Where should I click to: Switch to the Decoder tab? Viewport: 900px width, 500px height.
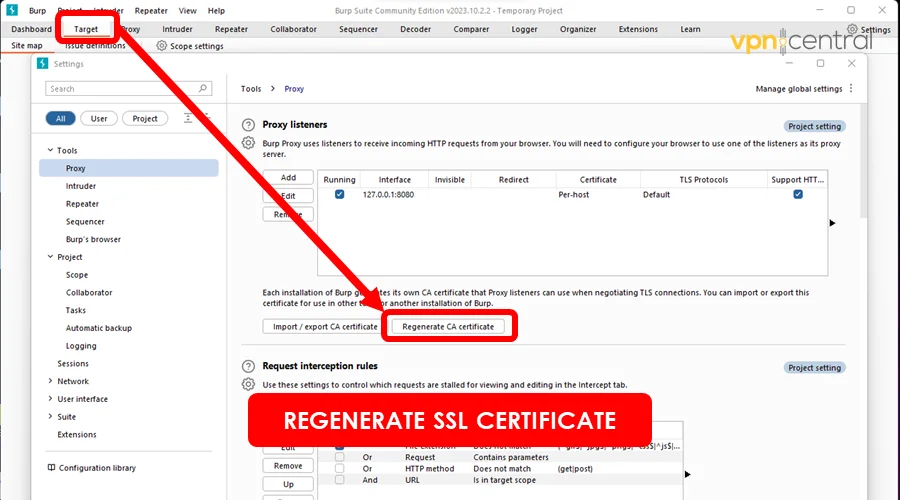click(416, 29)
